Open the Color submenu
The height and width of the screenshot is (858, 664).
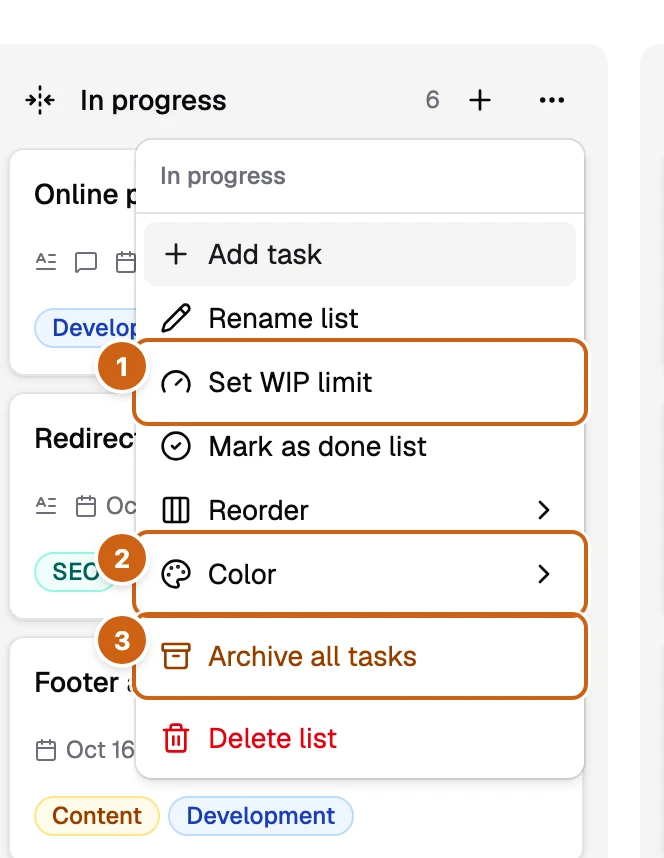(x=360, y=574)
